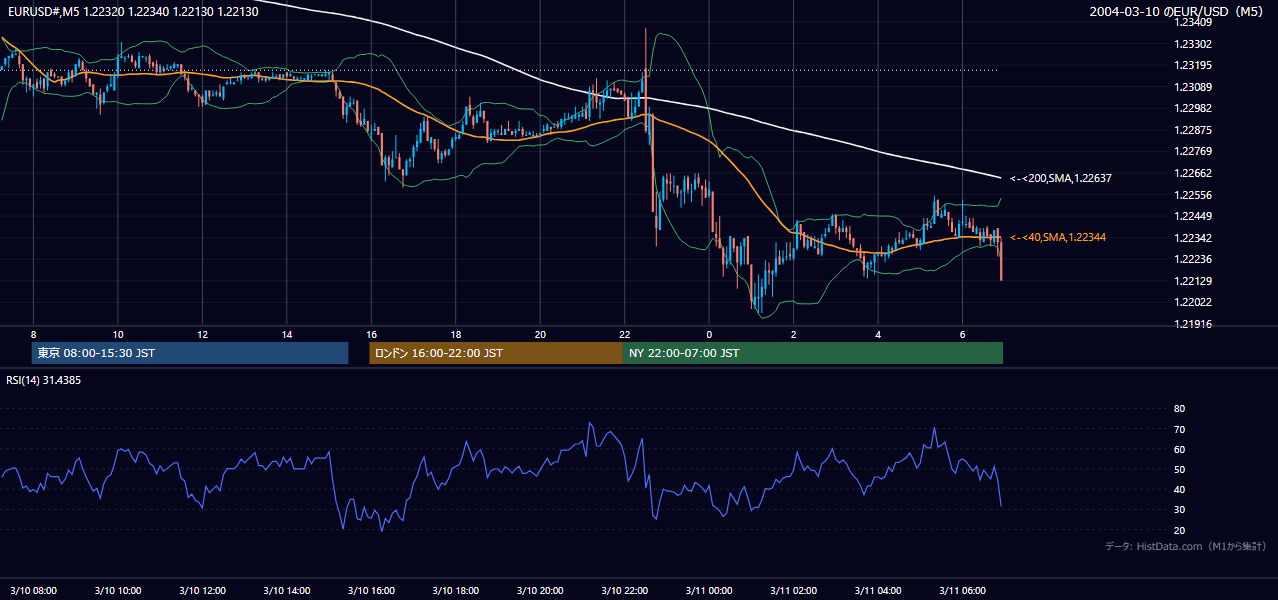Click the bottom date label 3/10 10:00
The height and width of the screenshot is (600, 1278).
pyautogui.click(x=118, y=590)
